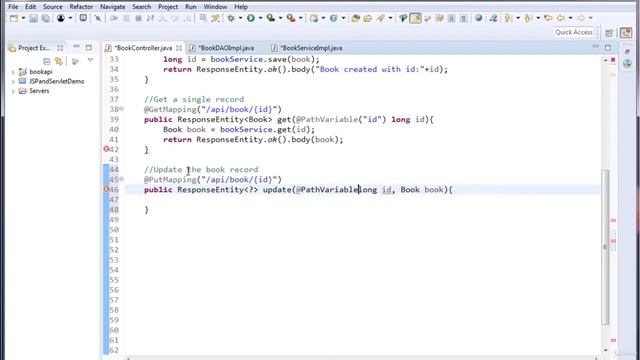Select the Java EE perspective icon
This screenshot has width=640, height=360.
[x=626, y=33]
